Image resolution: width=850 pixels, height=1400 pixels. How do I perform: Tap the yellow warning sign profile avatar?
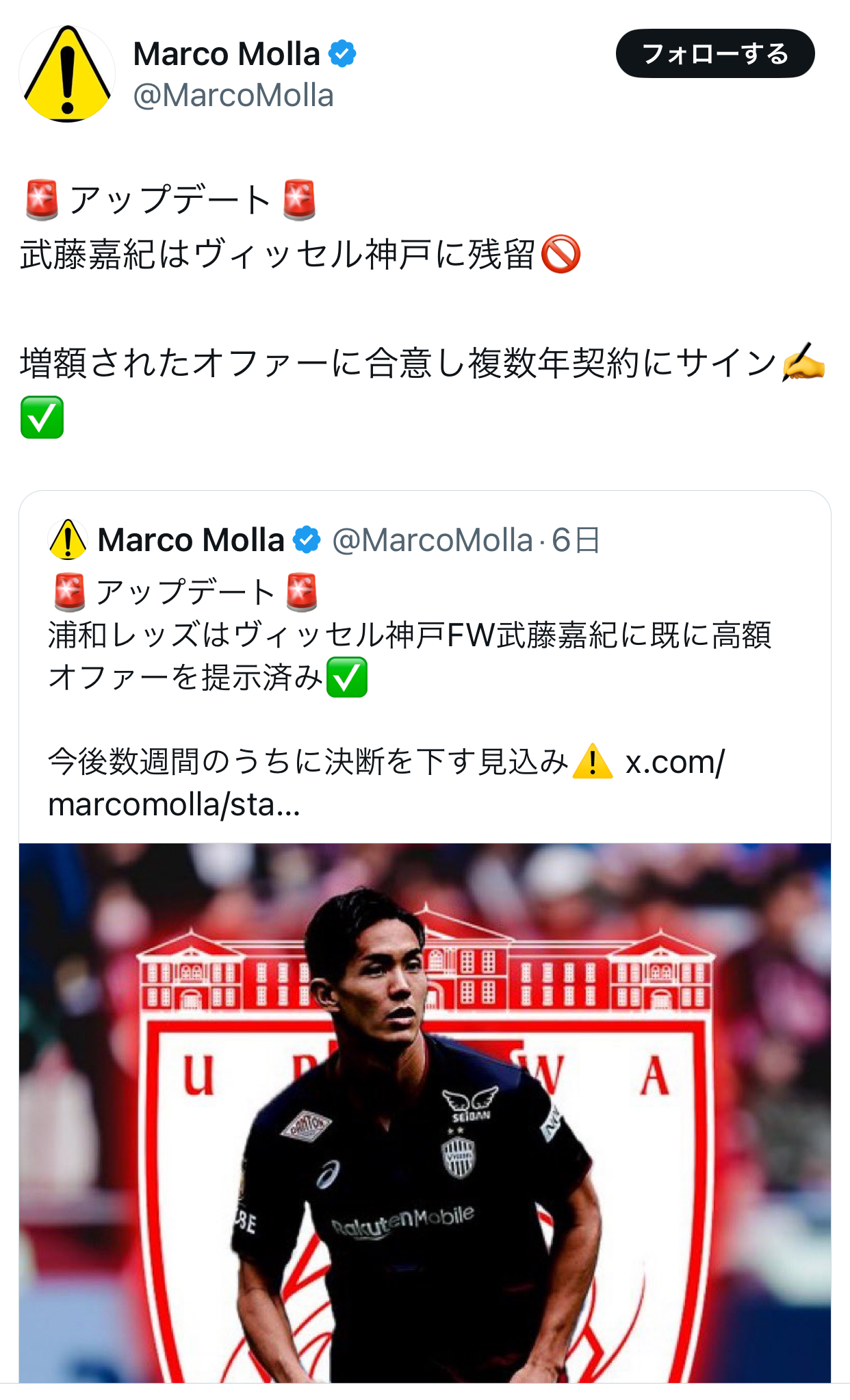[67, 74]
